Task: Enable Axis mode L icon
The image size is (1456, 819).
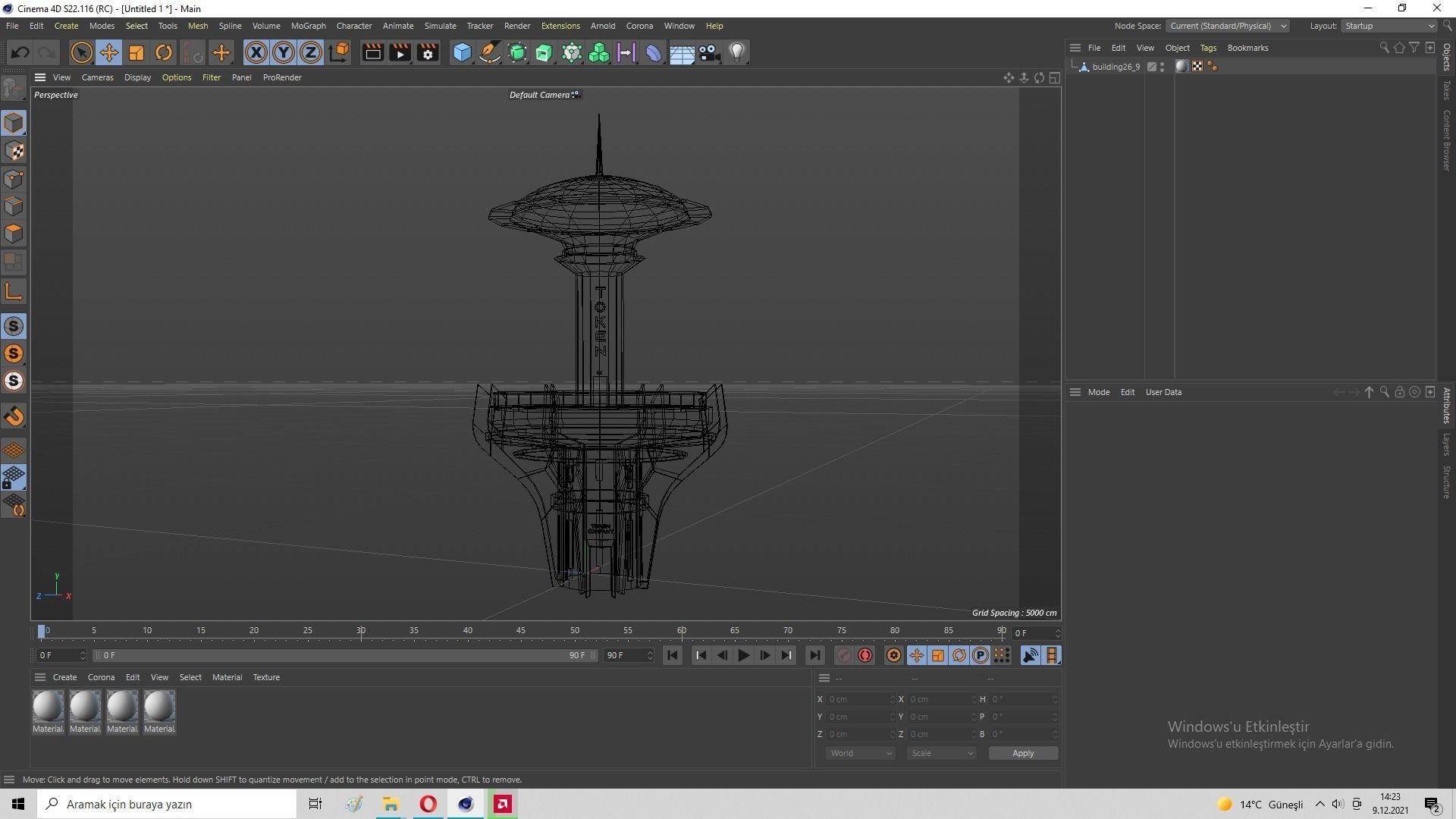Action: coord(14,291)
